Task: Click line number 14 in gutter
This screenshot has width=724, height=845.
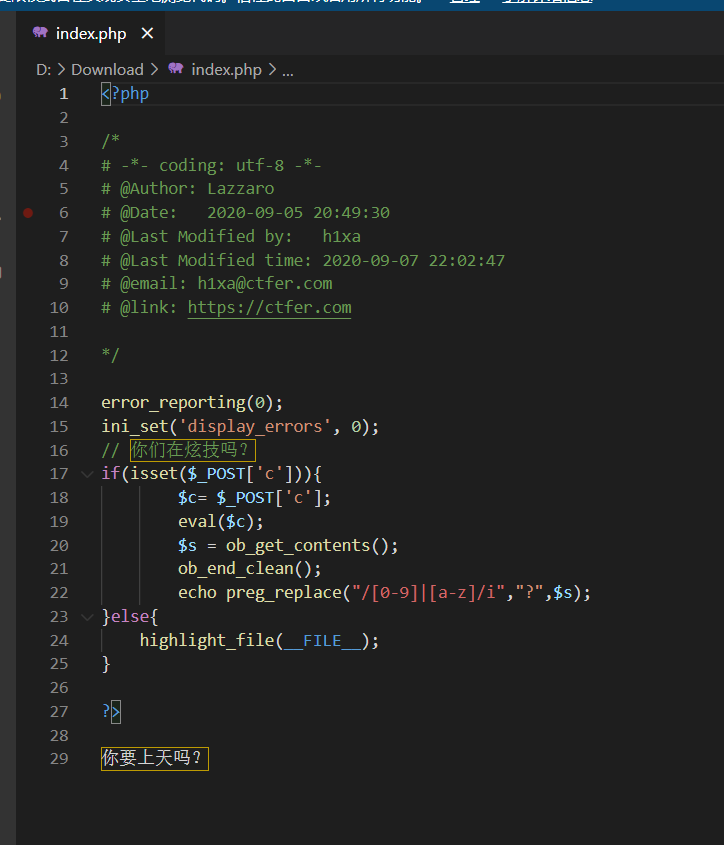Action: point(59,403)
